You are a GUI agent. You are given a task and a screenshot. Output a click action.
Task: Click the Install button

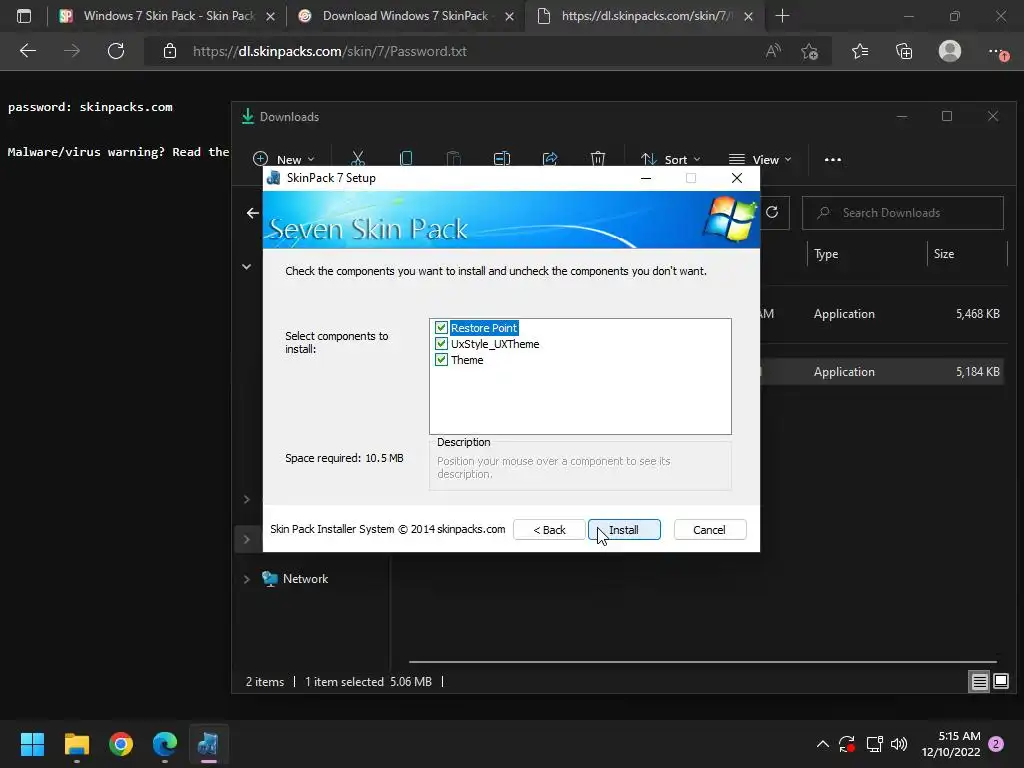coord(624,530)
